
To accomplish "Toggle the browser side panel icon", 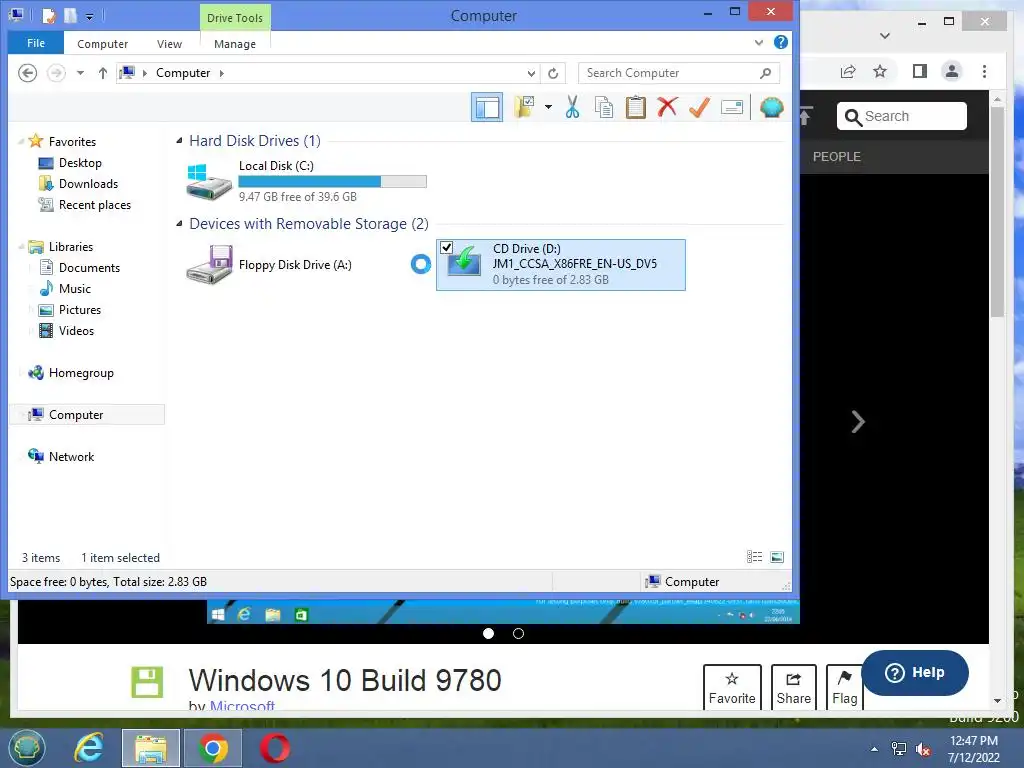I will (x=920, y=71).
